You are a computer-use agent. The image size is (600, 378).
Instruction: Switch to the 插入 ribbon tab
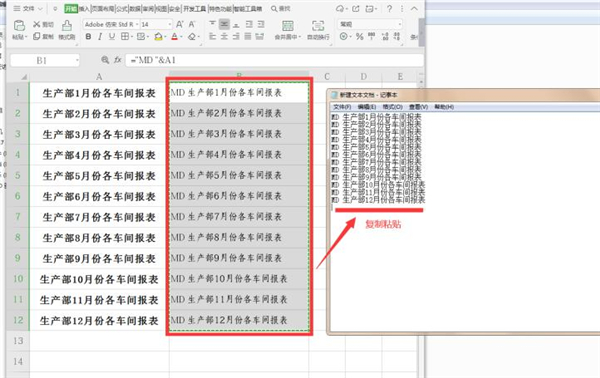click(x=84, y=8)
